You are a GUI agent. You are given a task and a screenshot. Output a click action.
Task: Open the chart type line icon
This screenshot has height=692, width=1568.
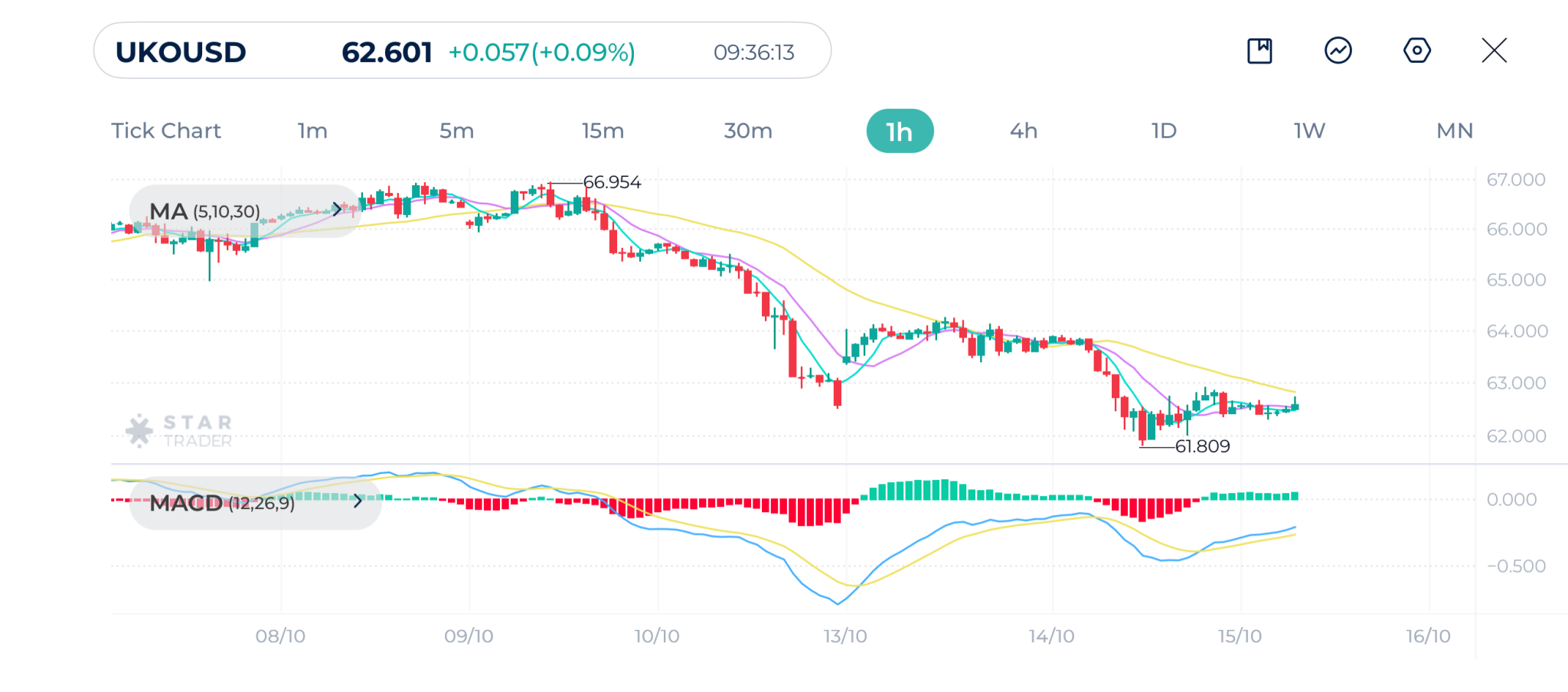point(1338,51)
